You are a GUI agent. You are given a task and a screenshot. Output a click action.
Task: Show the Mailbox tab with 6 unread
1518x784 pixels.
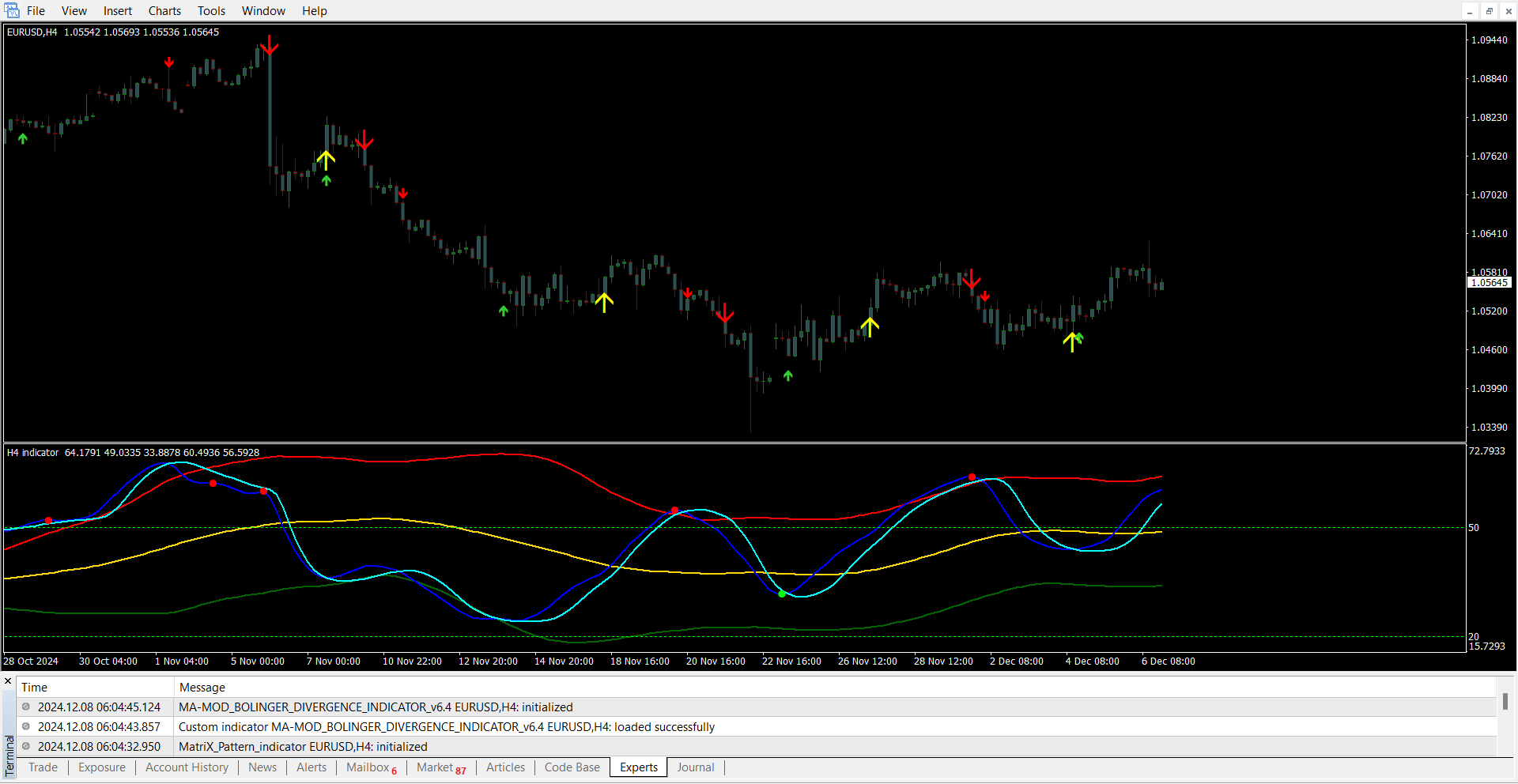[x=371, y=767]
